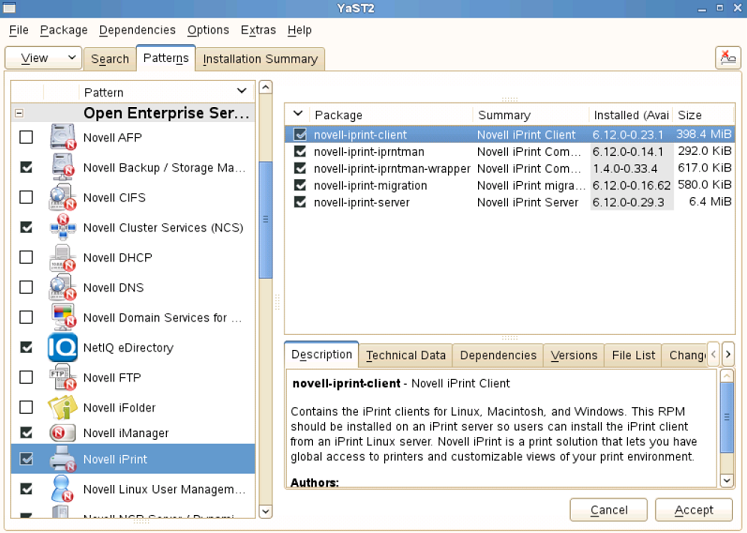The width and height of the screenshot is (747, 533).
Task: Select the novell-iprint-migration package row
Action: (510, 185)
